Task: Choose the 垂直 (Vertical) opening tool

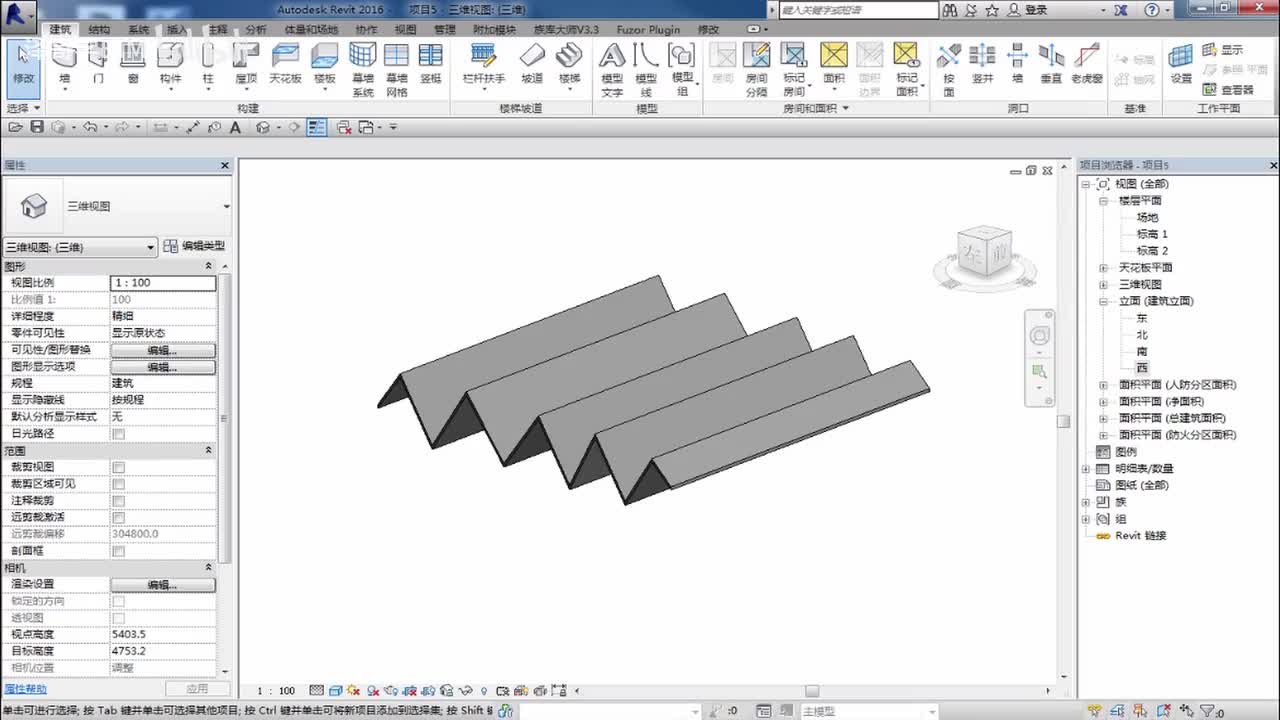Action: [1051, 65]
